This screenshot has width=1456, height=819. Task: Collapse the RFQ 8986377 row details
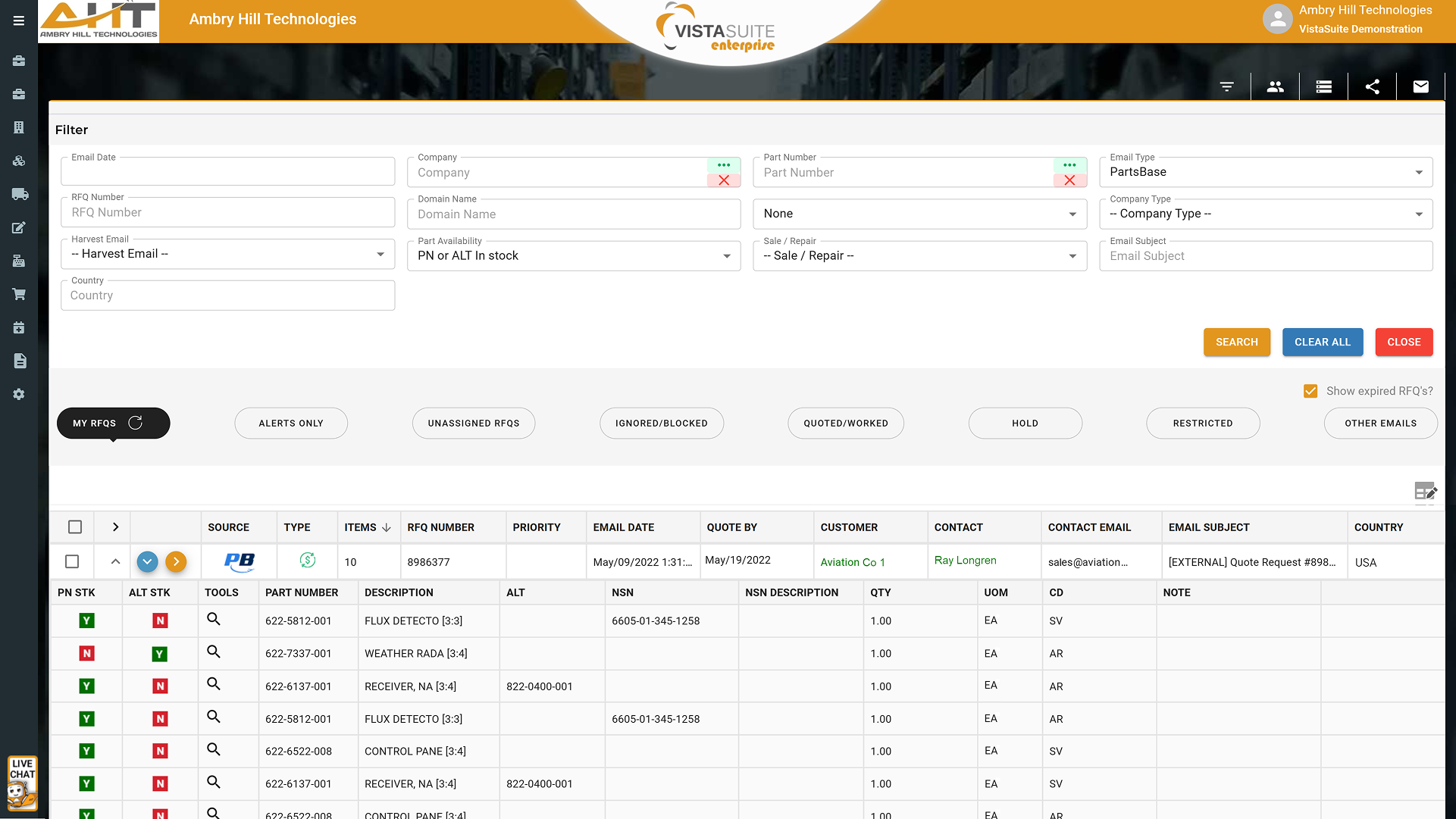[x=115, y=562]
